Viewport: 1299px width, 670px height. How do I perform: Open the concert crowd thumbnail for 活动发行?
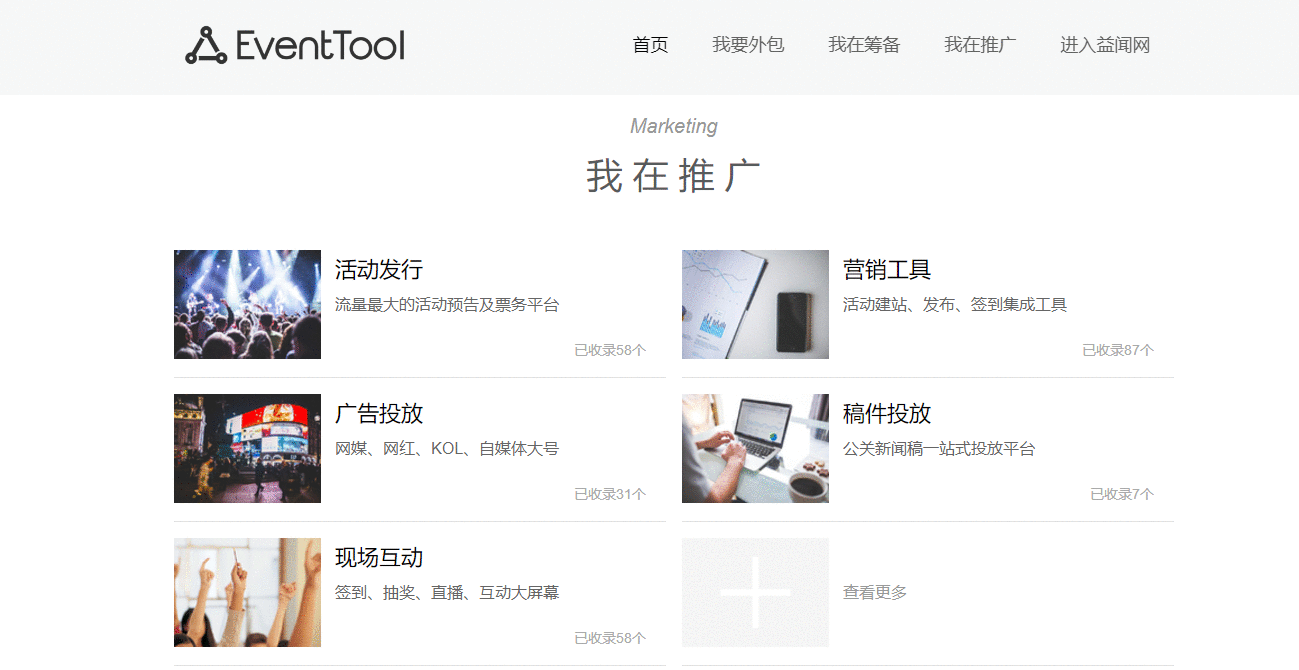click(x=247, y=304)
